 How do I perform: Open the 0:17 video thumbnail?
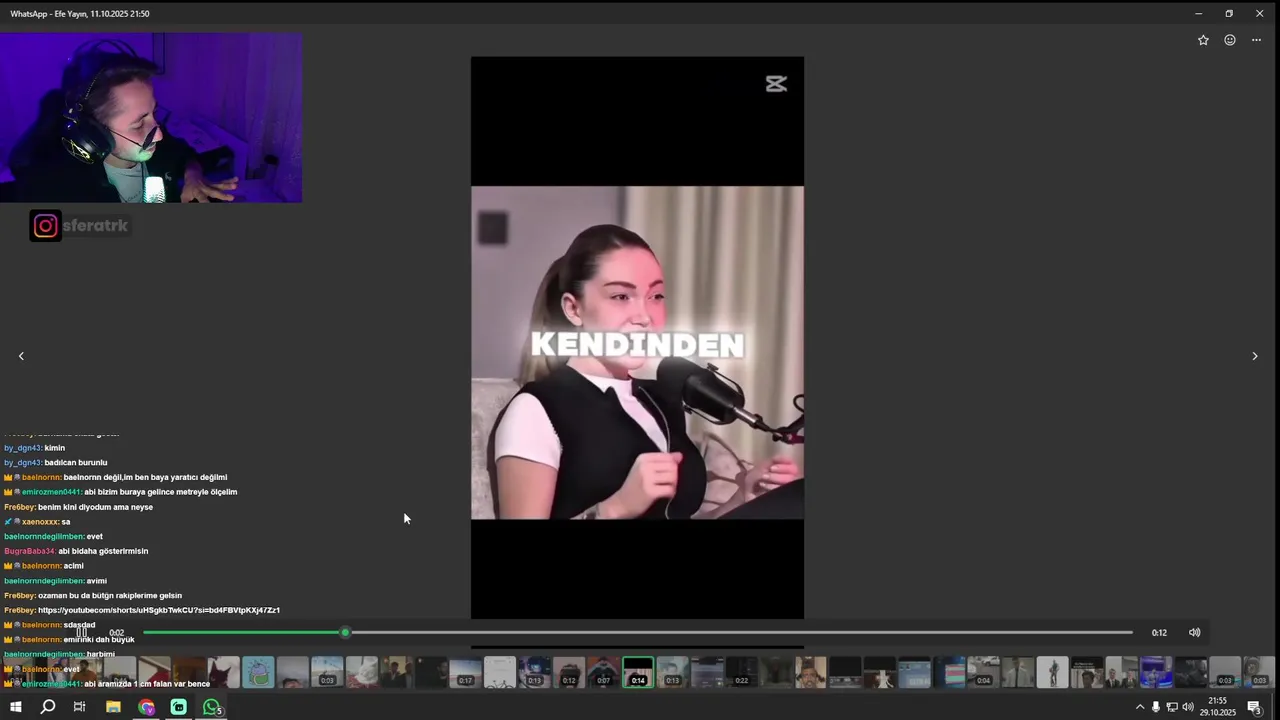[465, 672]
